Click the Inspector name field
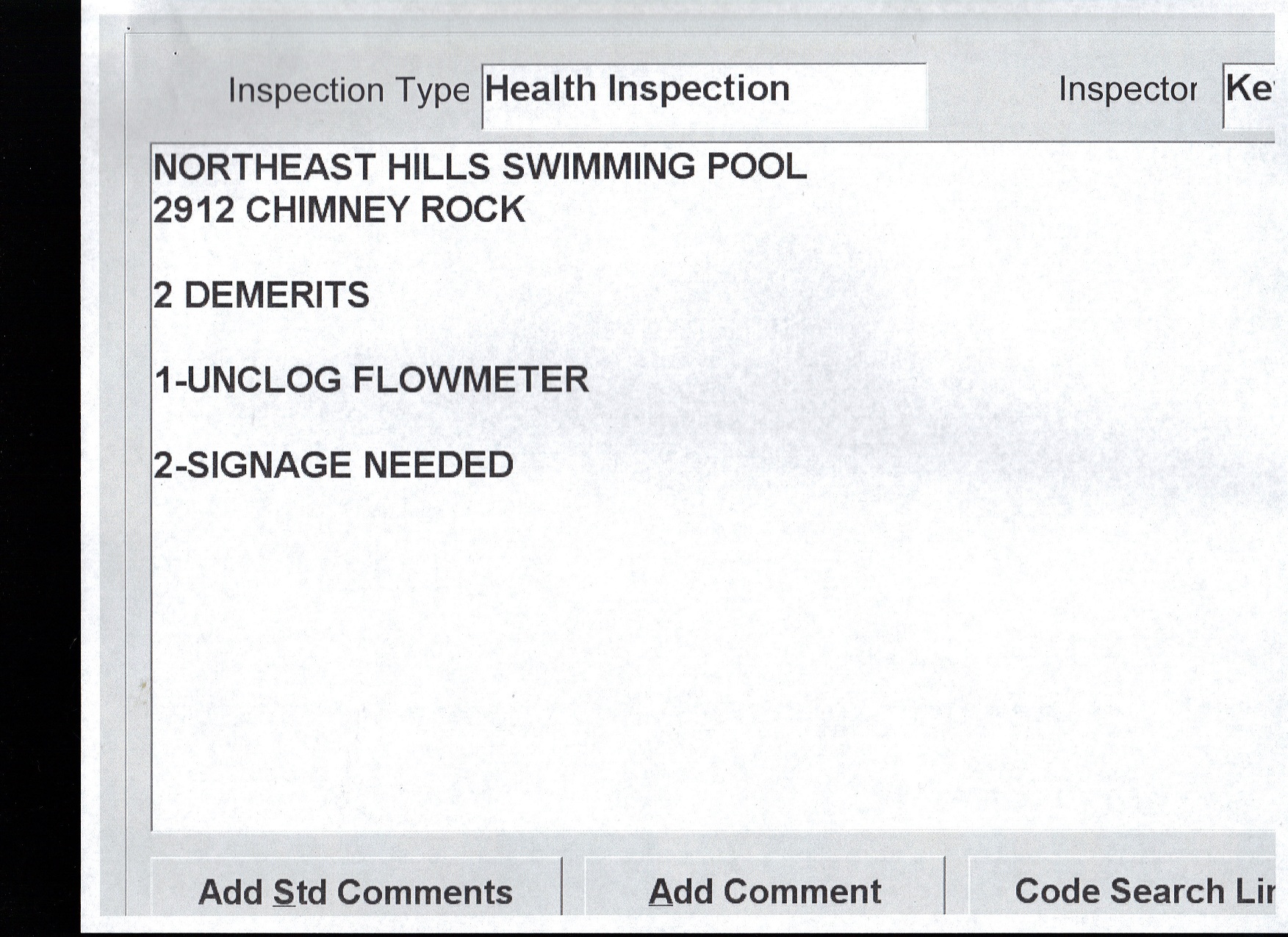 (x=1248, y=94)
